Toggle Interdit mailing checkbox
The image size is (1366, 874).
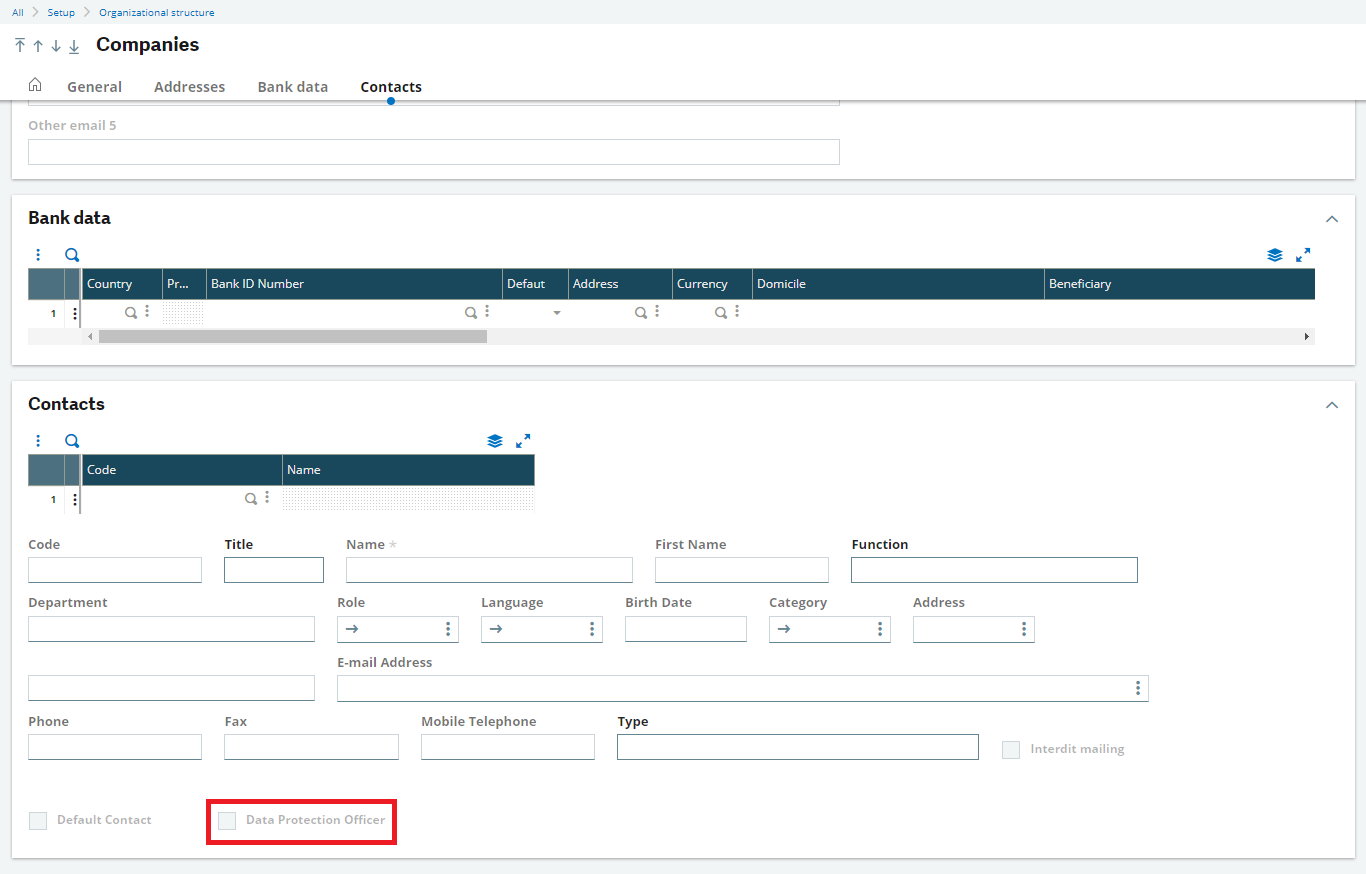(x=1011, y=749)
